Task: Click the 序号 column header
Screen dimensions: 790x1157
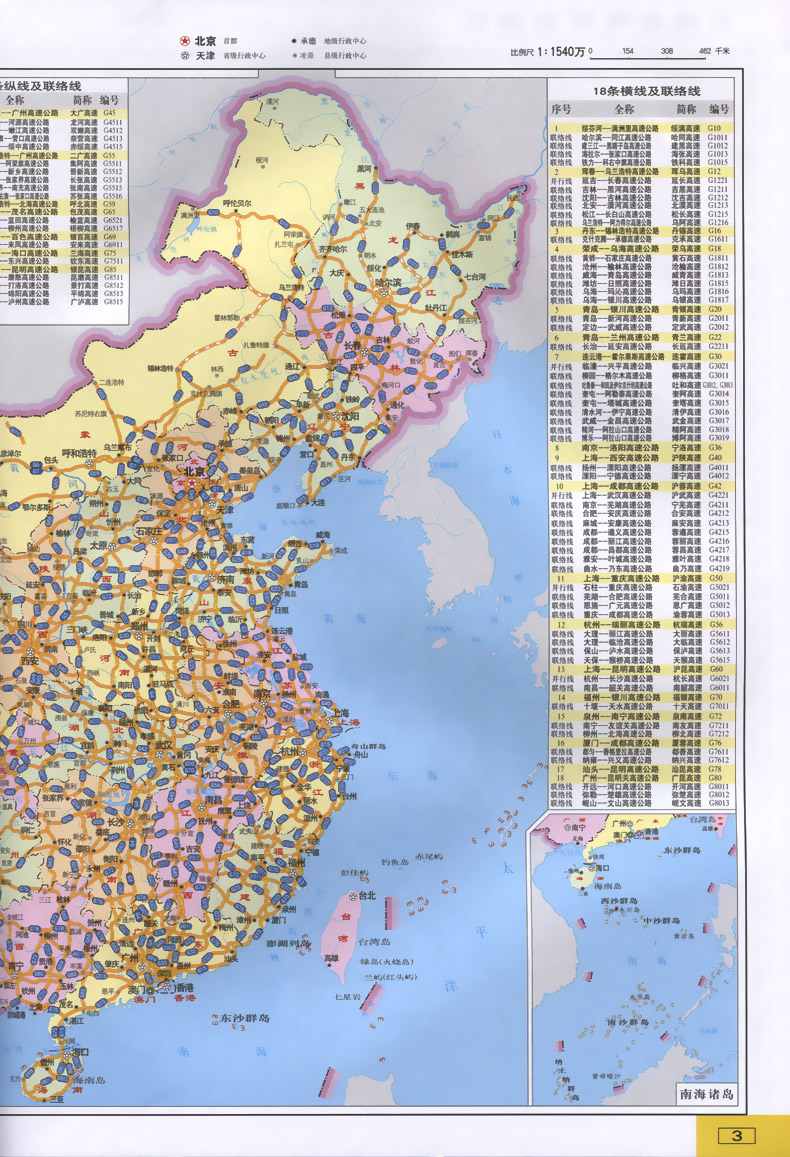Action: (561, 109)
